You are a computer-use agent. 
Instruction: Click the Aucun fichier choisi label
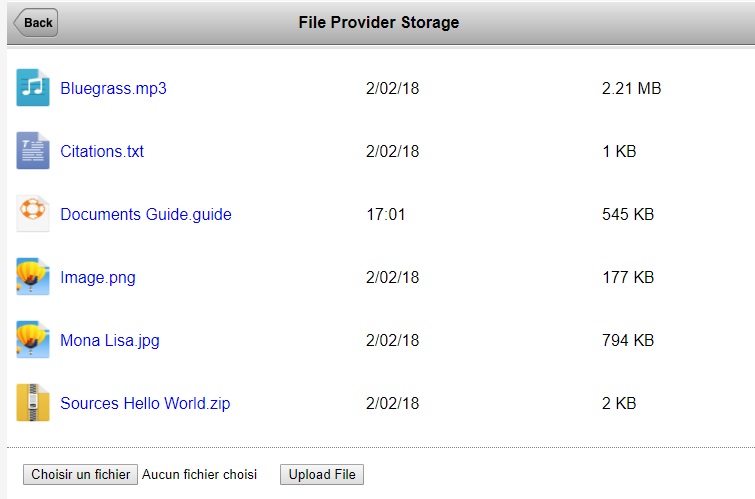(199, 474)
